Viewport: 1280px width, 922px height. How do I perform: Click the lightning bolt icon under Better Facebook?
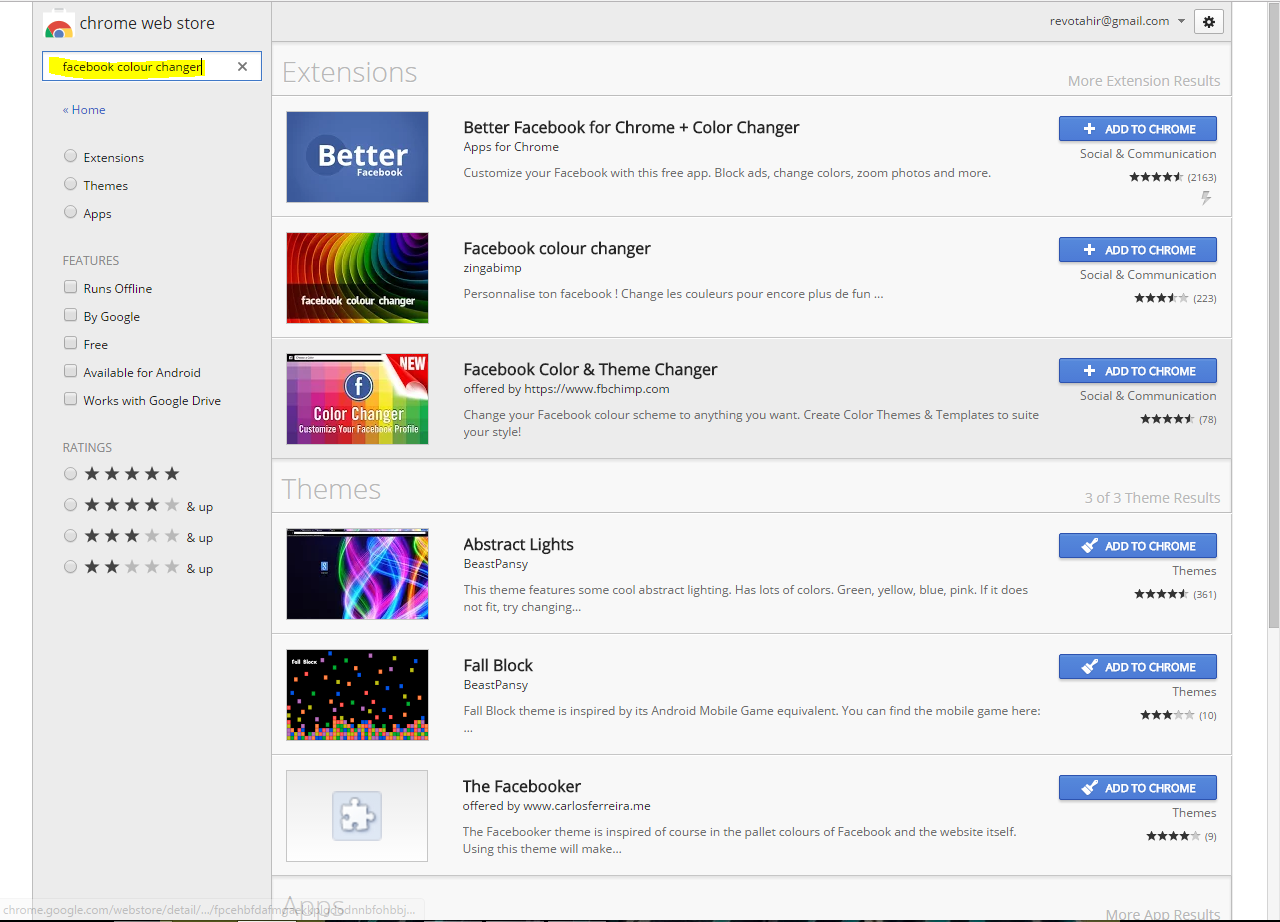(x=1206, y=198)
